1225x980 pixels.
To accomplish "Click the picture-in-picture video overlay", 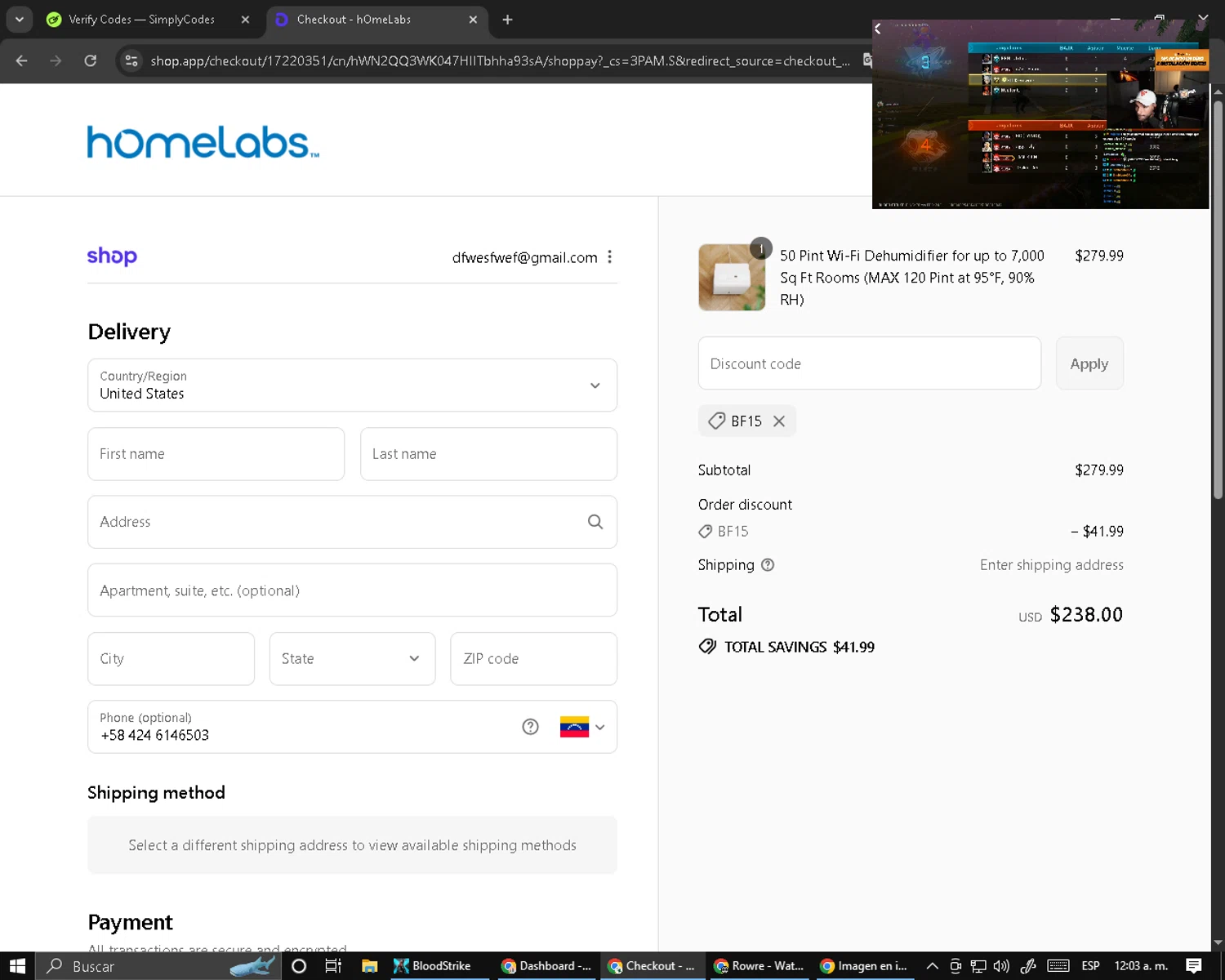I will pyautogui.click(x=1040, y=114).
